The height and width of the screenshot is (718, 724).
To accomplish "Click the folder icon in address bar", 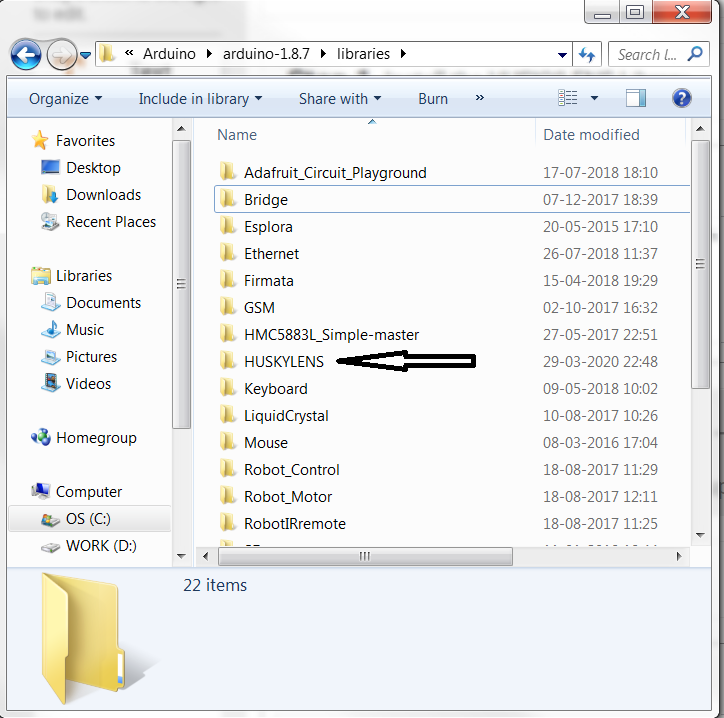I will [x=107, y=54].
